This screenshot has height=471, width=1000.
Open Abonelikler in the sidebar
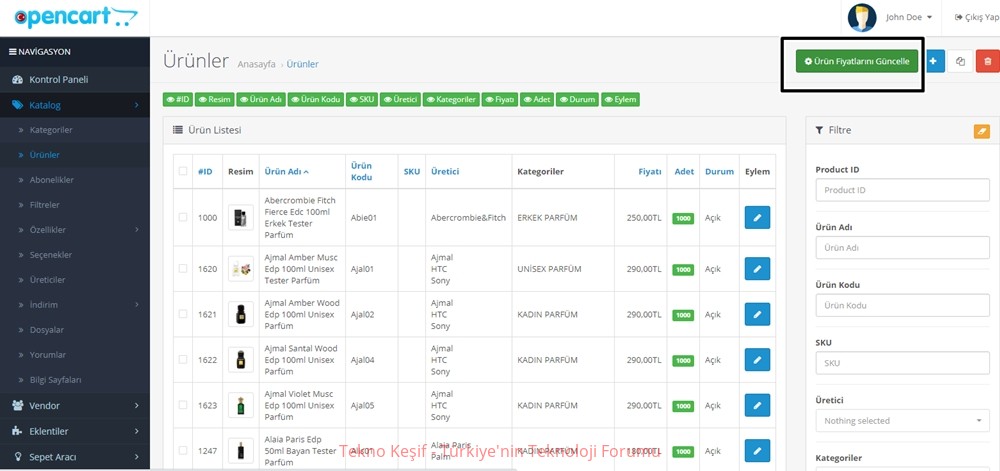(52, 180)
